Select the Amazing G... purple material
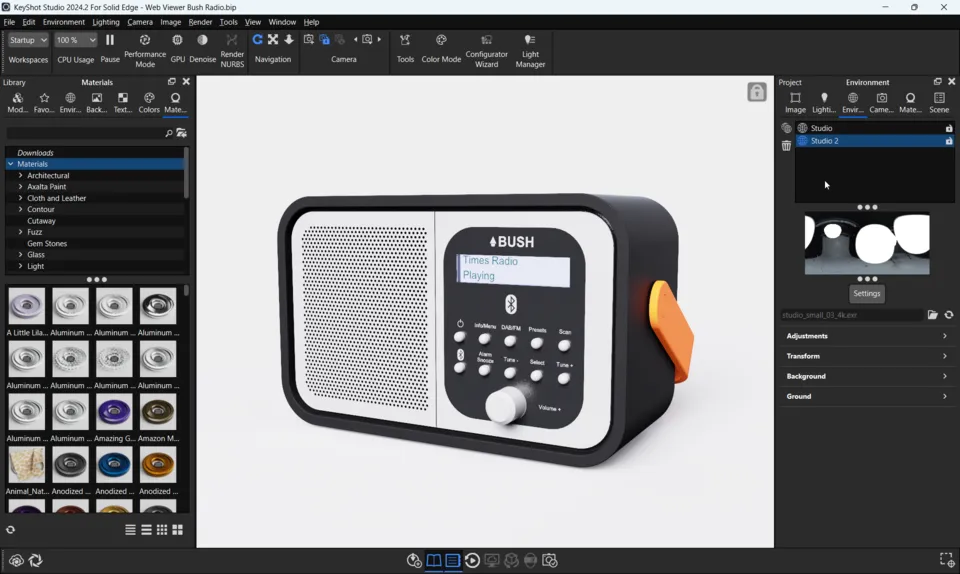 (x=114, y=412)
